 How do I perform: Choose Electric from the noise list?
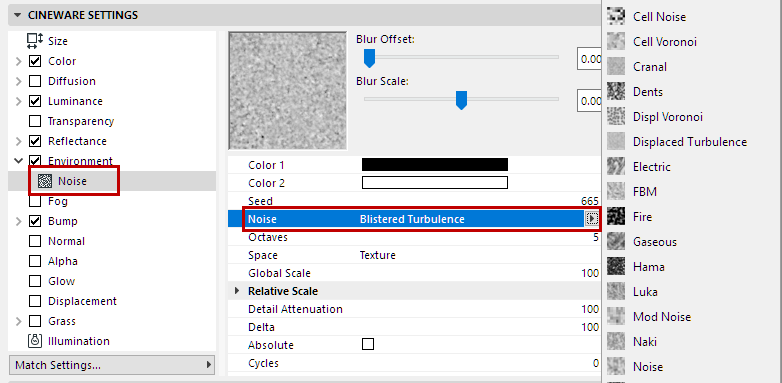click(651, 167)
